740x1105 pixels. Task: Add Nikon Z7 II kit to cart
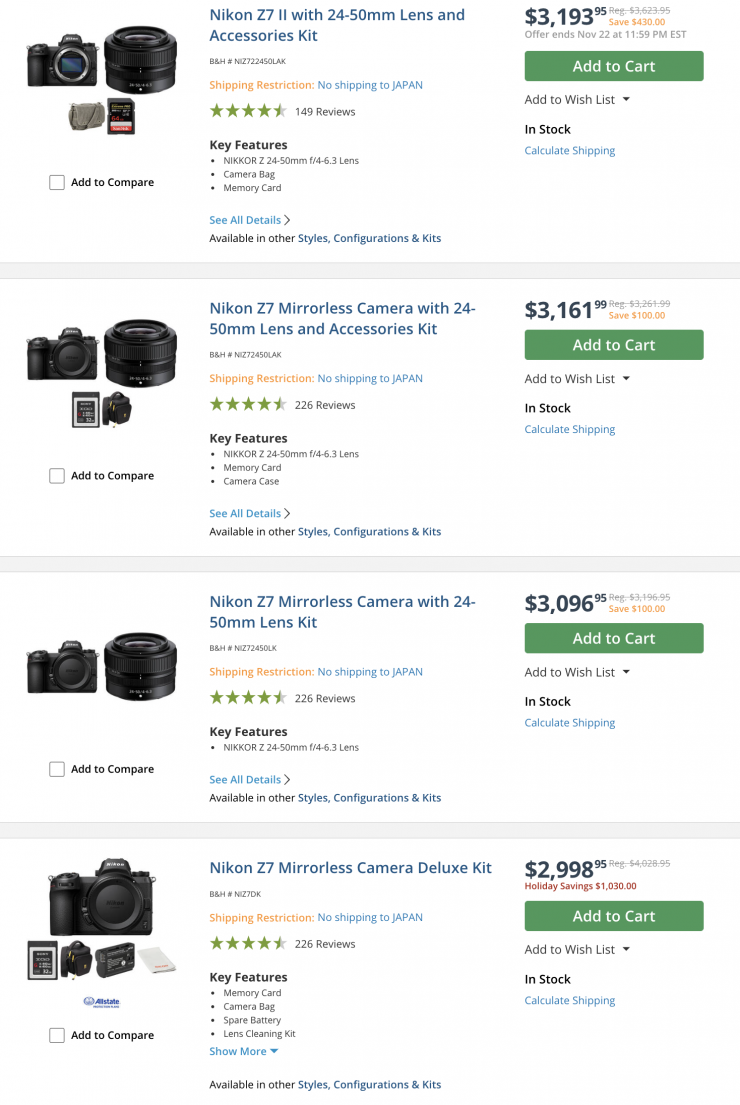613,66
